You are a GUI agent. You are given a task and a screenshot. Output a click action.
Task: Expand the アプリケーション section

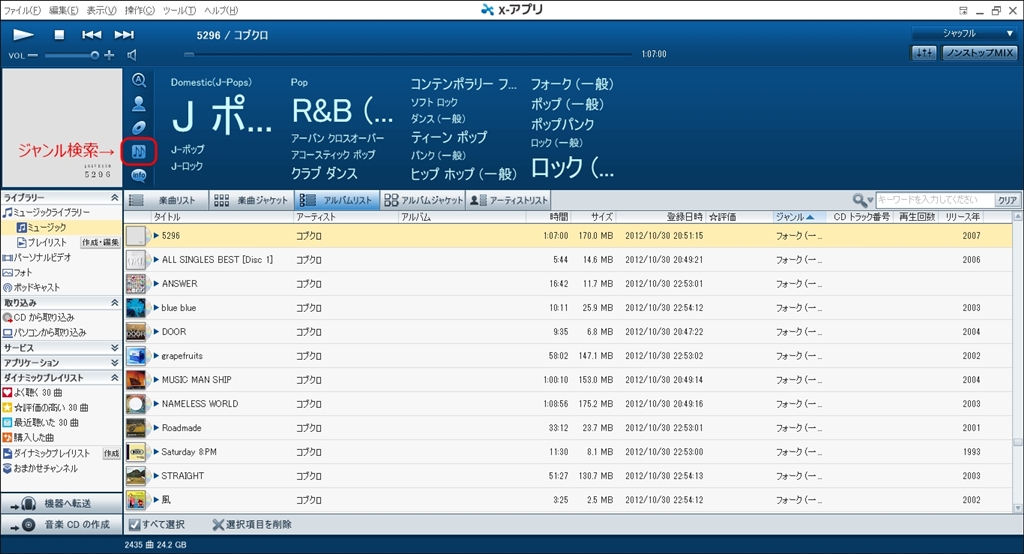click(114, 362)
